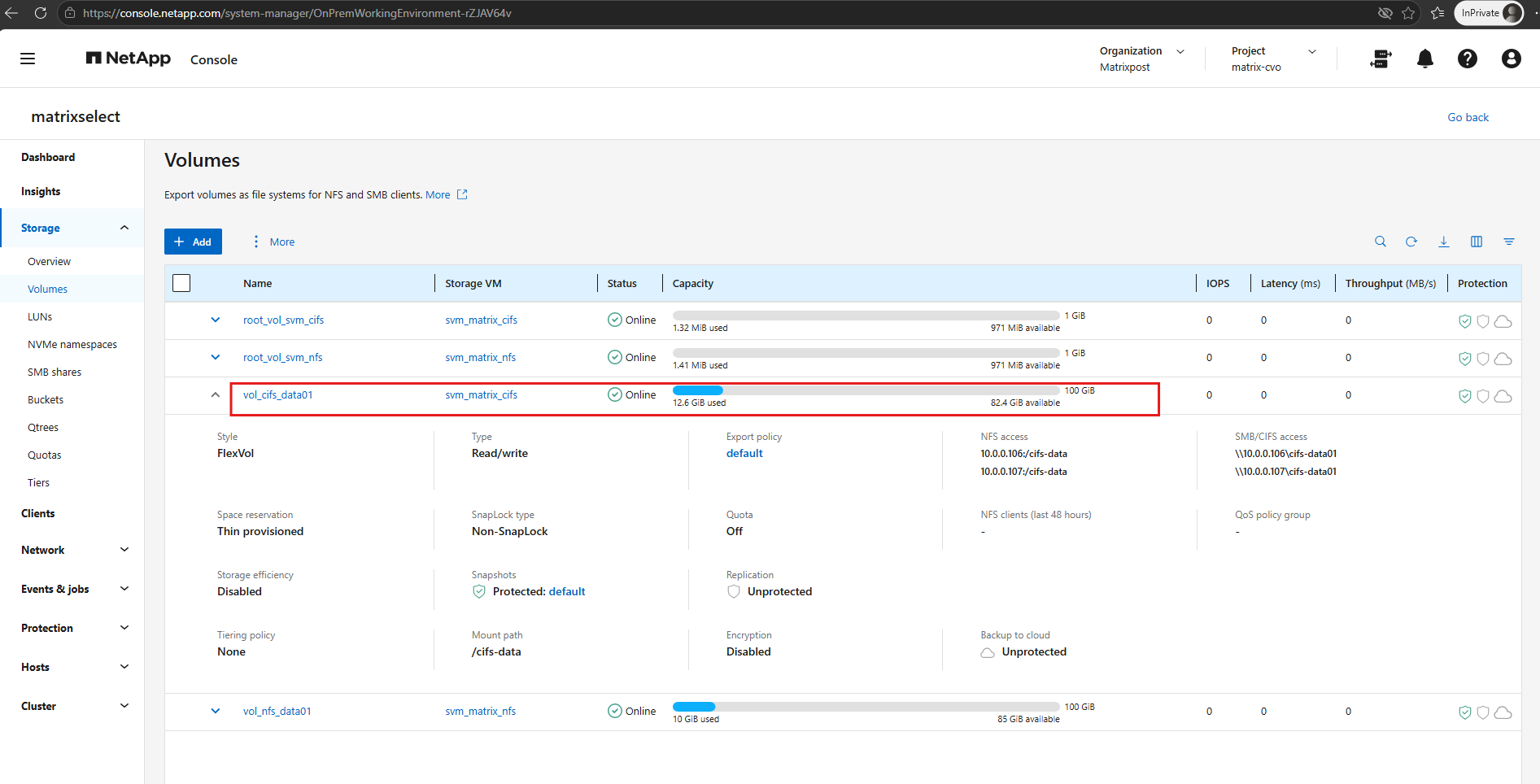Click the Add volume button

pos(193,242)
